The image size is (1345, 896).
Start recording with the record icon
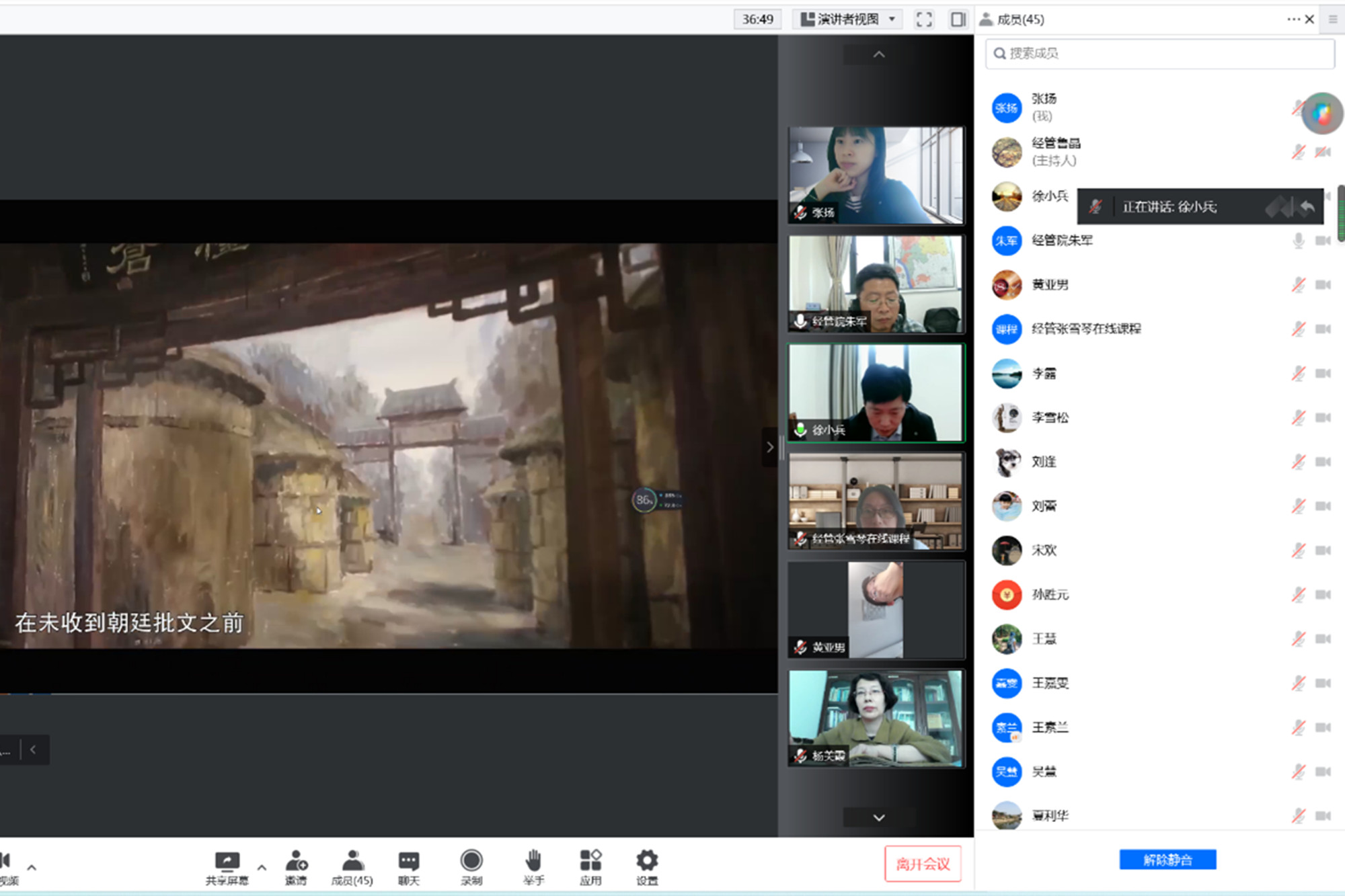[x=471, y=861]
